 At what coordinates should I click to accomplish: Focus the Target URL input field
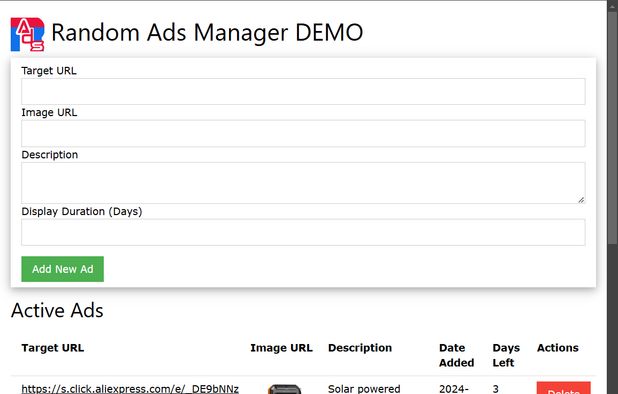303,91
